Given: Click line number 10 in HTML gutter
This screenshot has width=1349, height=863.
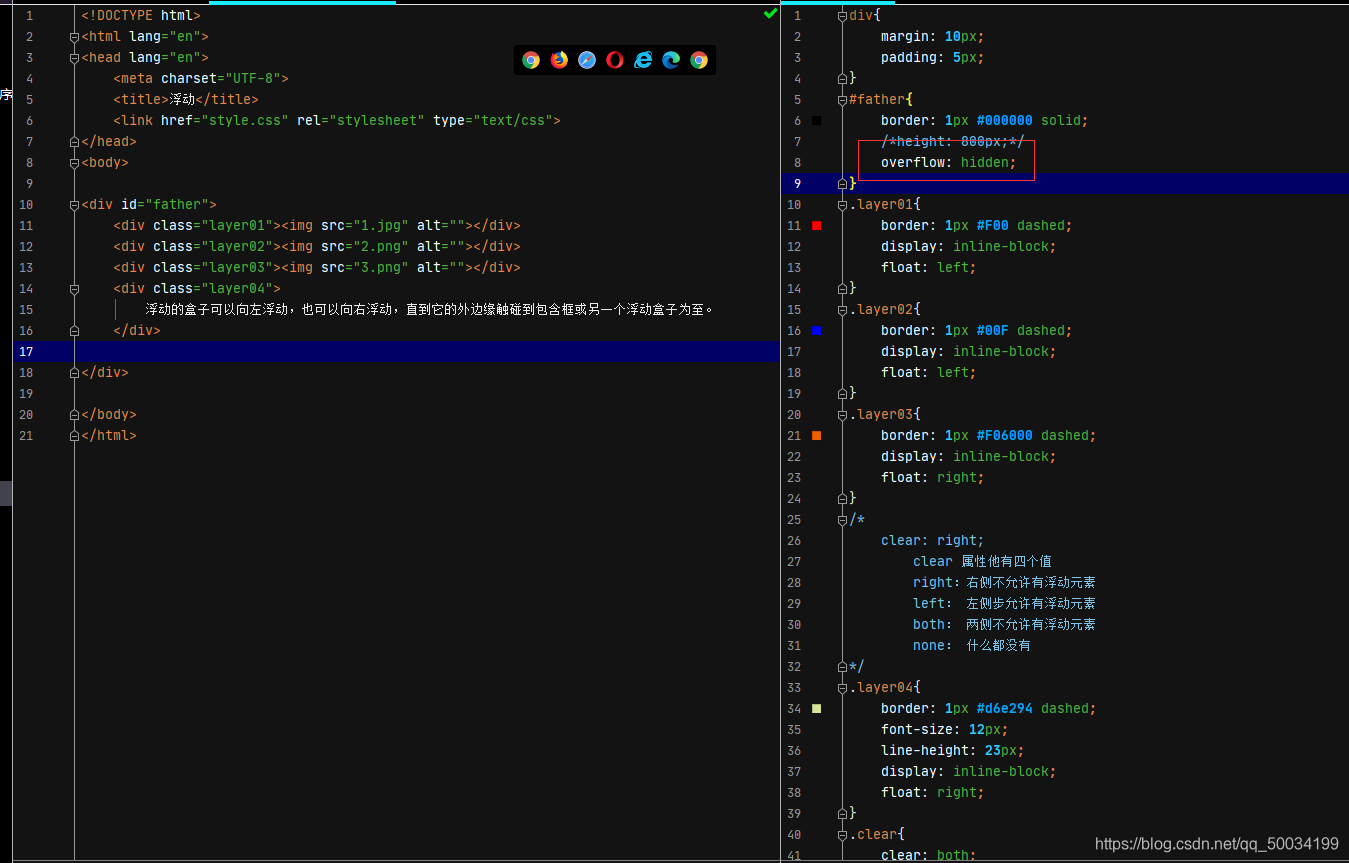Looking at the screenshot, I should (x=26, y=205).
